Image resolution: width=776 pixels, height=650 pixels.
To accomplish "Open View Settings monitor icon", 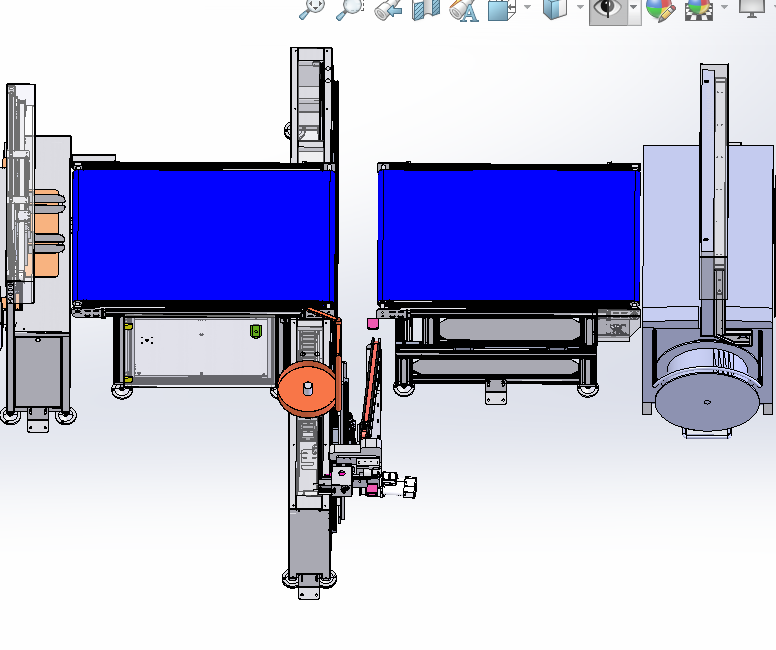I will click(x=753, y=8).
